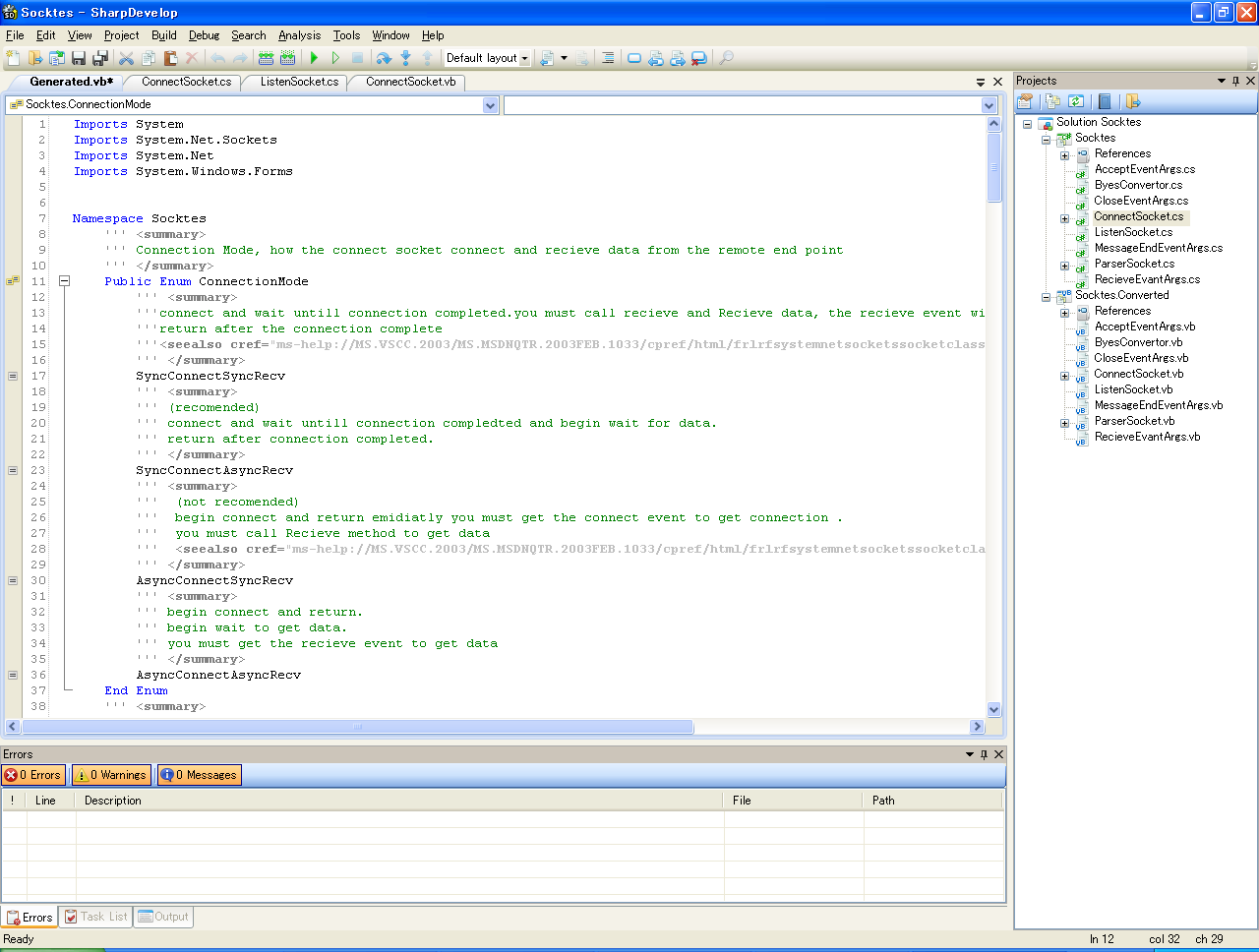Collapse the ConnectionMode Enum code fold

click(x=65, y=281)
